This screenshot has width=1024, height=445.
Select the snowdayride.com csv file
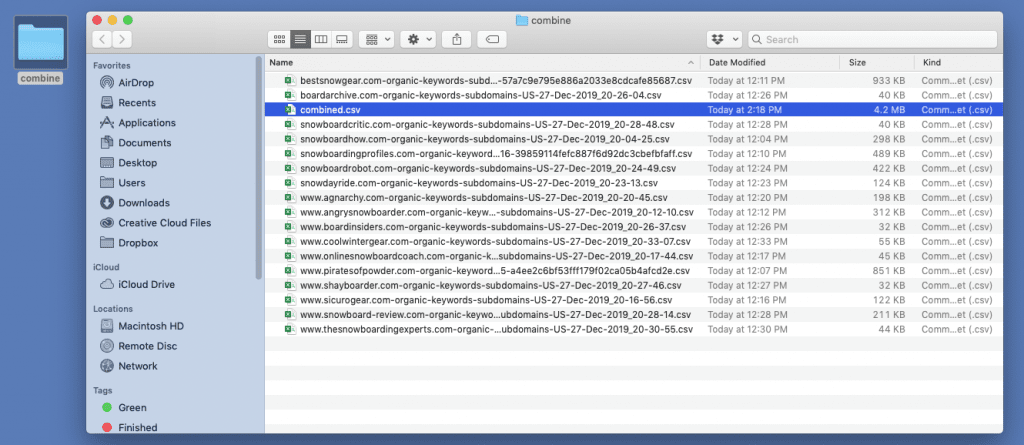pos(633,183)
